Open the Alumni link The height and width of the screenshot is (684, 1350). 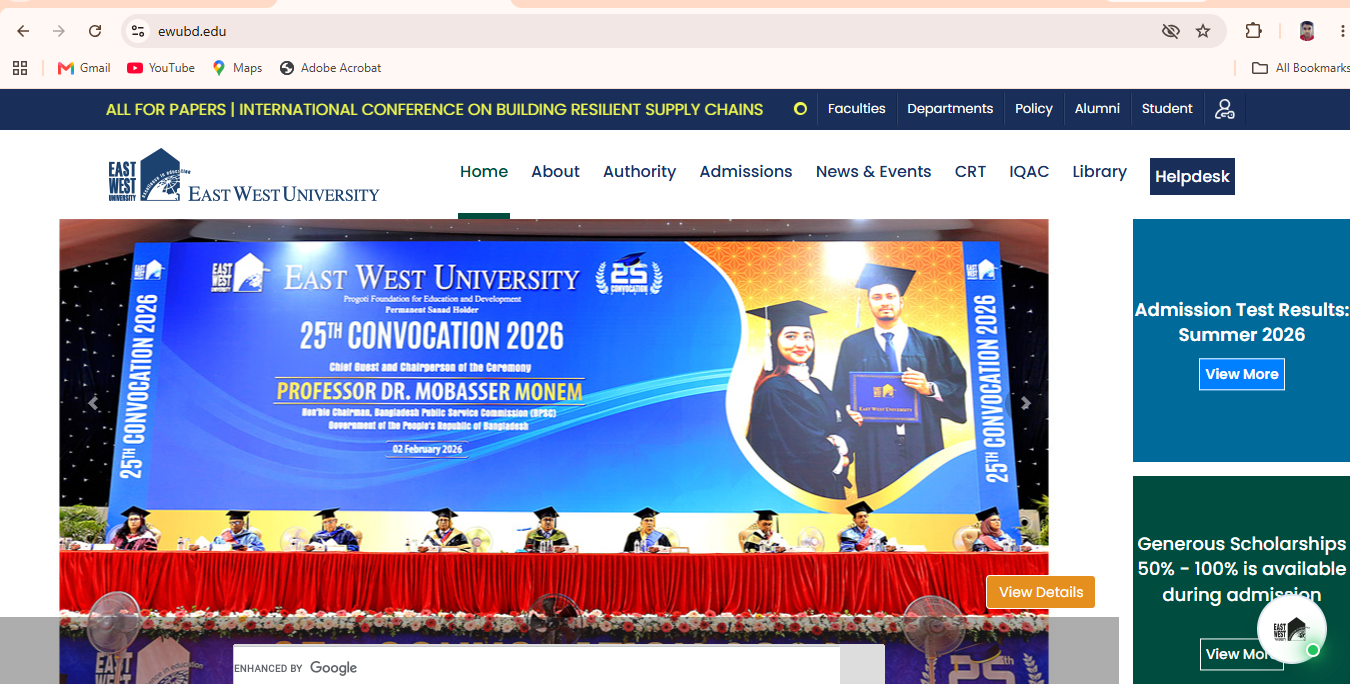point(1097,109)
